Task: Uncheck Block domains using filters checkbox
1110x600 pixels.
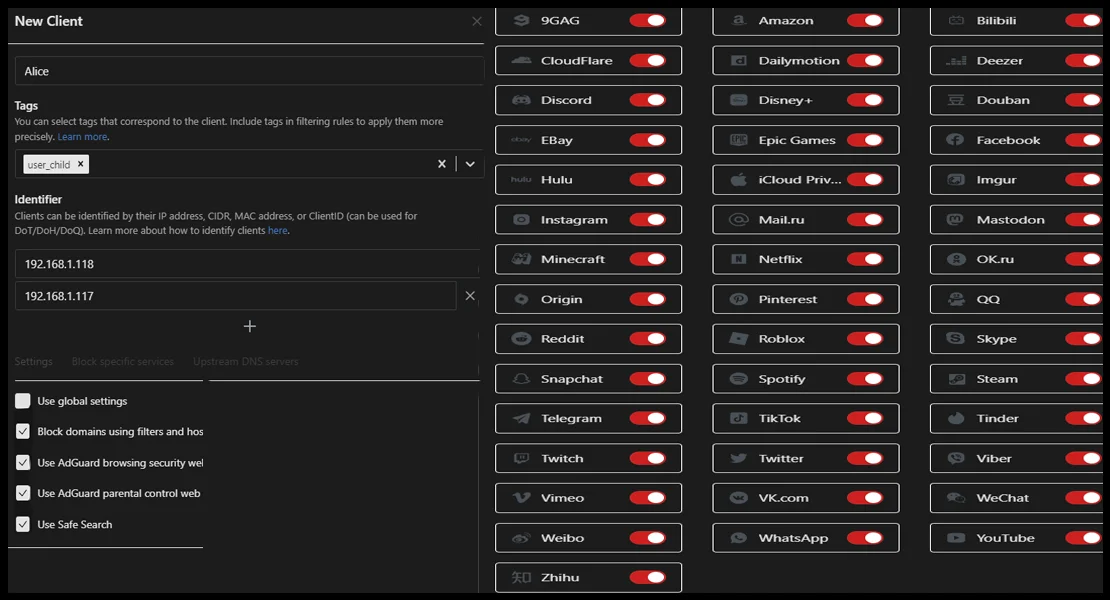Action: 23,432
